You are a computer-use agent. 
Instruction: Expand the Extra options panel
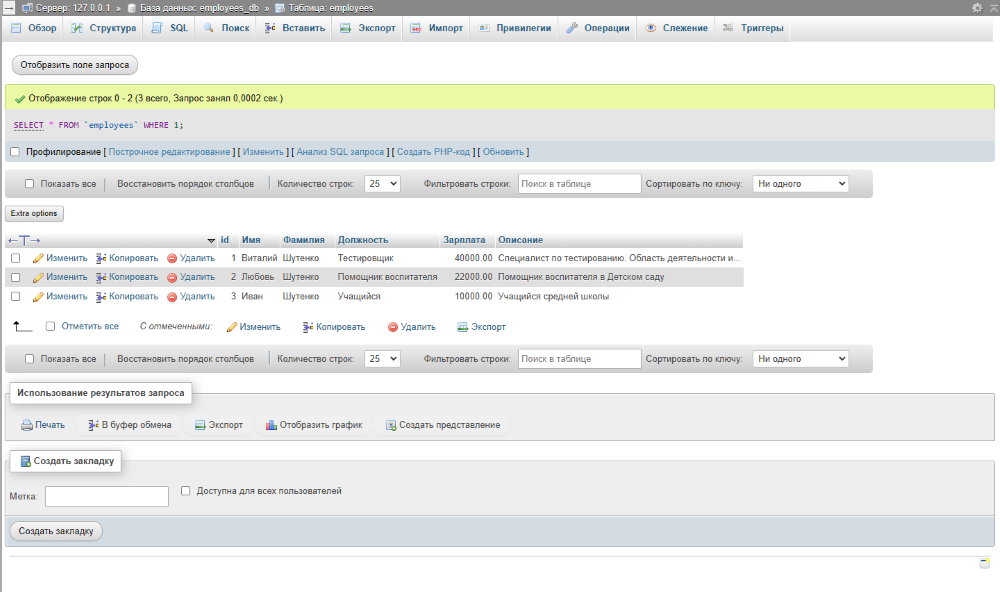pos(34,213)
